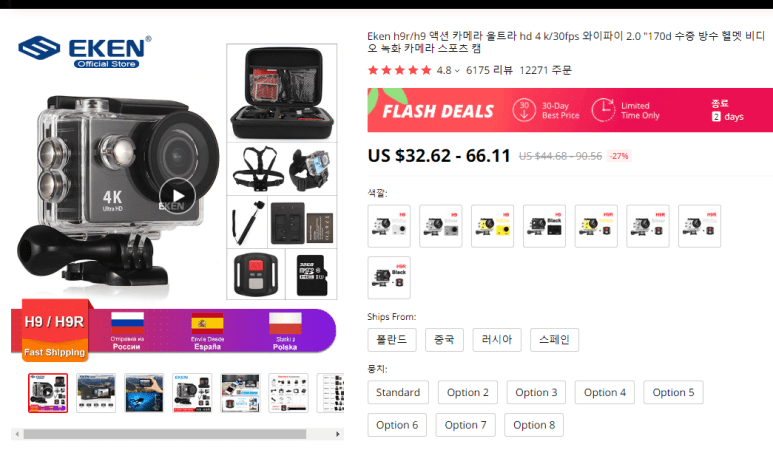Choose the white H9 camera color option
Screen dimensions: 773x450
pyautogui.click(x=389, y=226)
